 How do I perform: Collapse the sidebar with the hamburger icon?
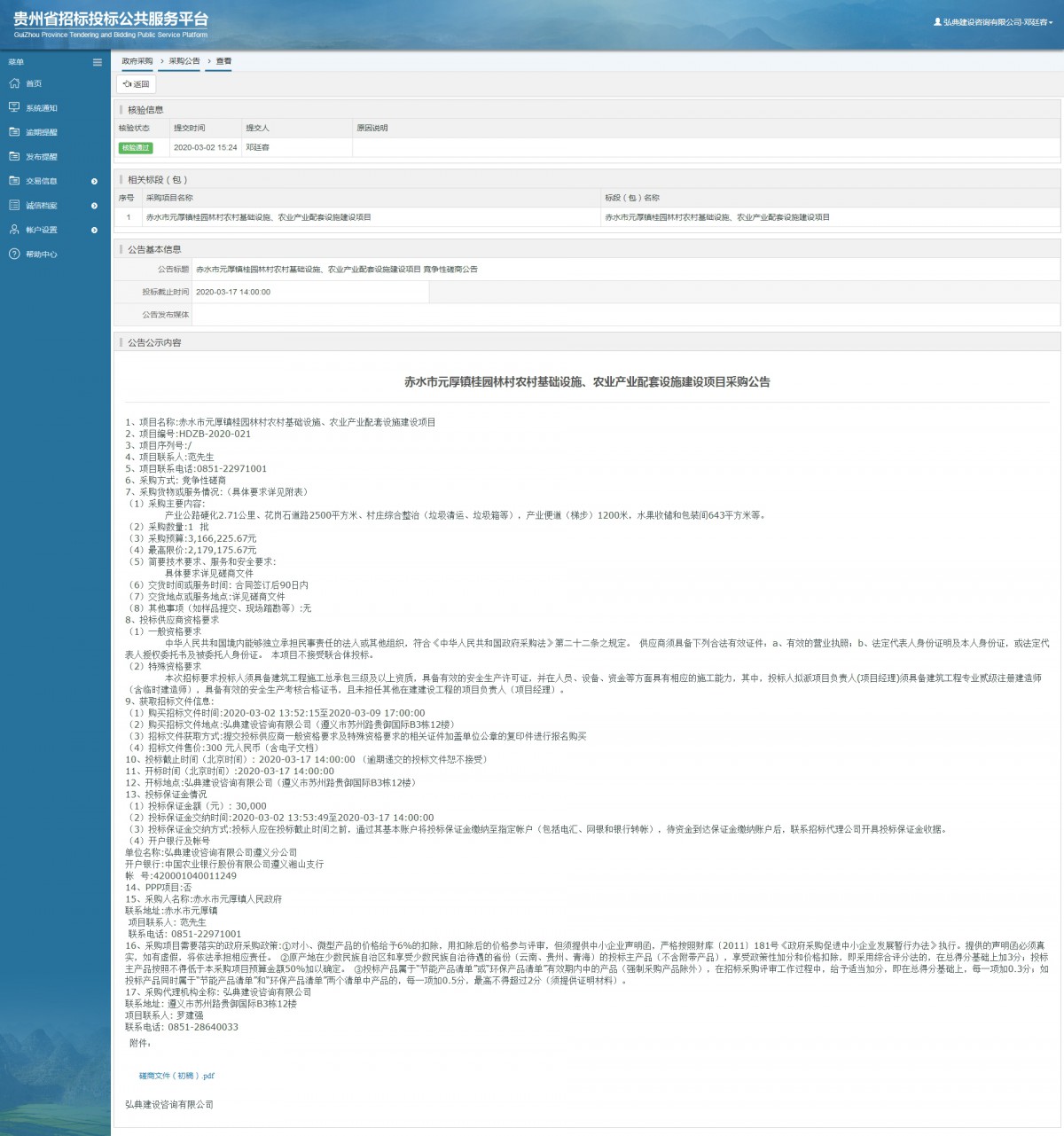pos(98,62)
